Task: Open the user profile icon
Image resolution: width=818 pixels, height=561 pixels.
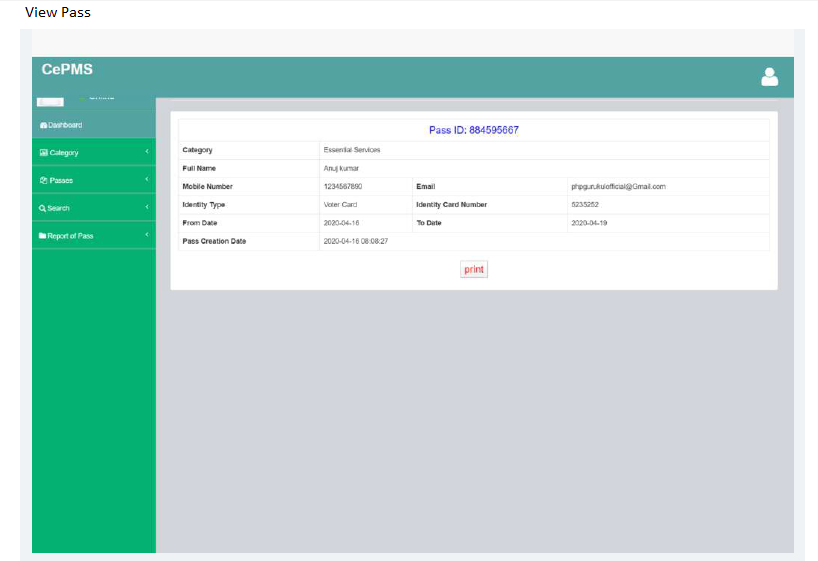Action: [769, 77]
